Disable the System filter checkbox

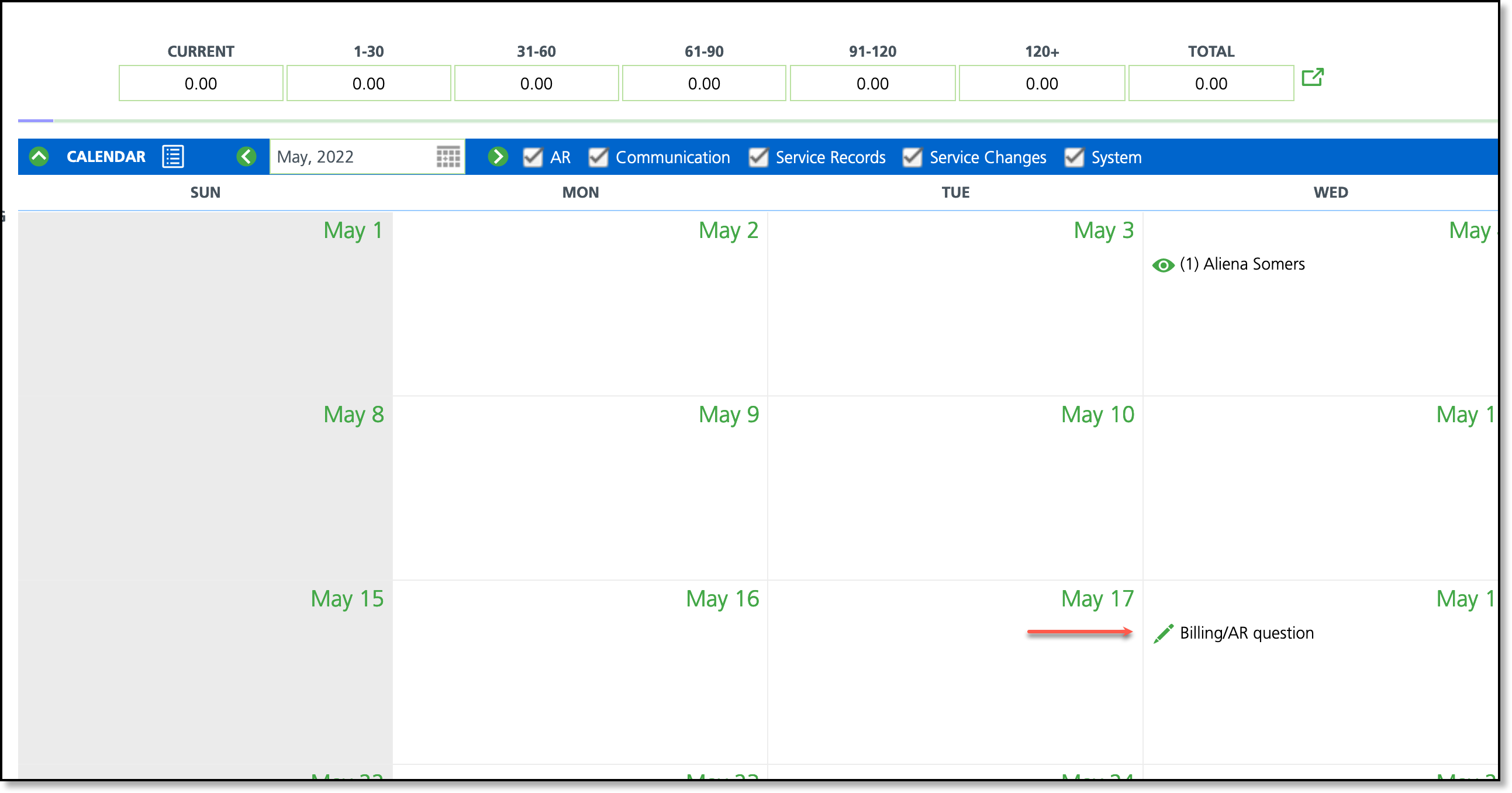[1073, 157]
